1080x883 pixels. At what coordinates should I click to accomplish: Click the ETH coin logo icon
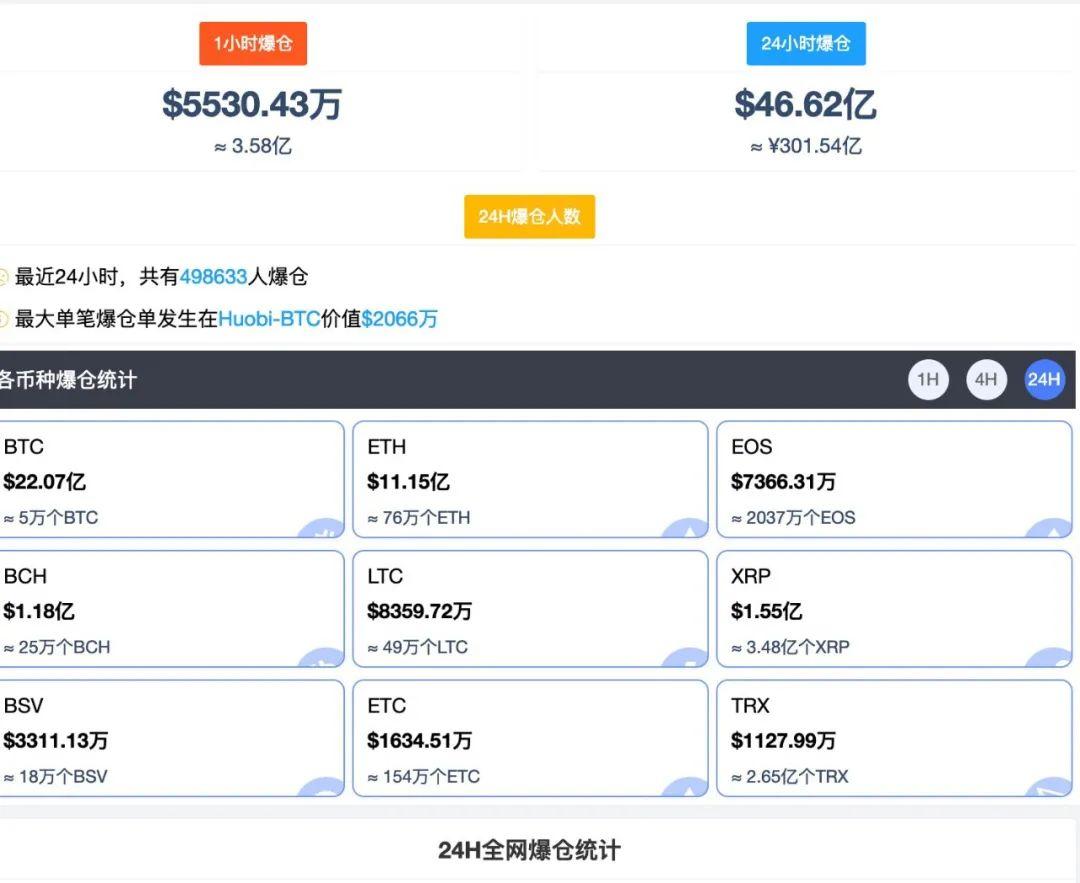(x=685, y=531)
